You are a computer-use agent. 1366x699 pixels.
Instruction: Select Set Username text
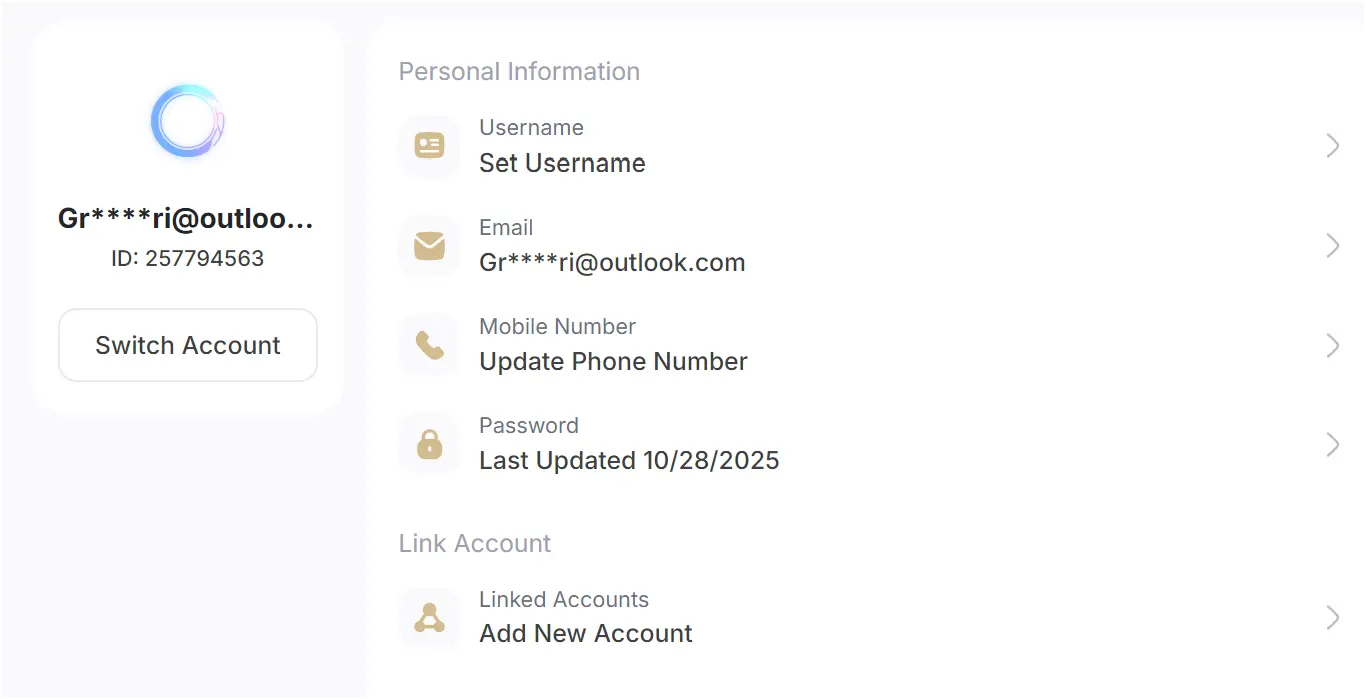(x=562, y=163)
